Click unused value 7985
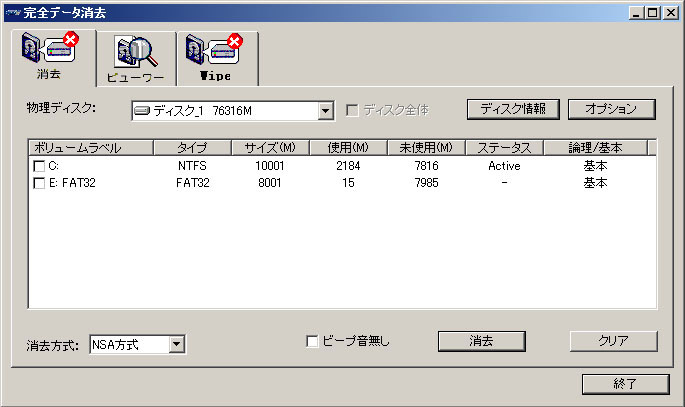This screenshot has height=407, width=685. pyautogui.click(x=426, y=183)
